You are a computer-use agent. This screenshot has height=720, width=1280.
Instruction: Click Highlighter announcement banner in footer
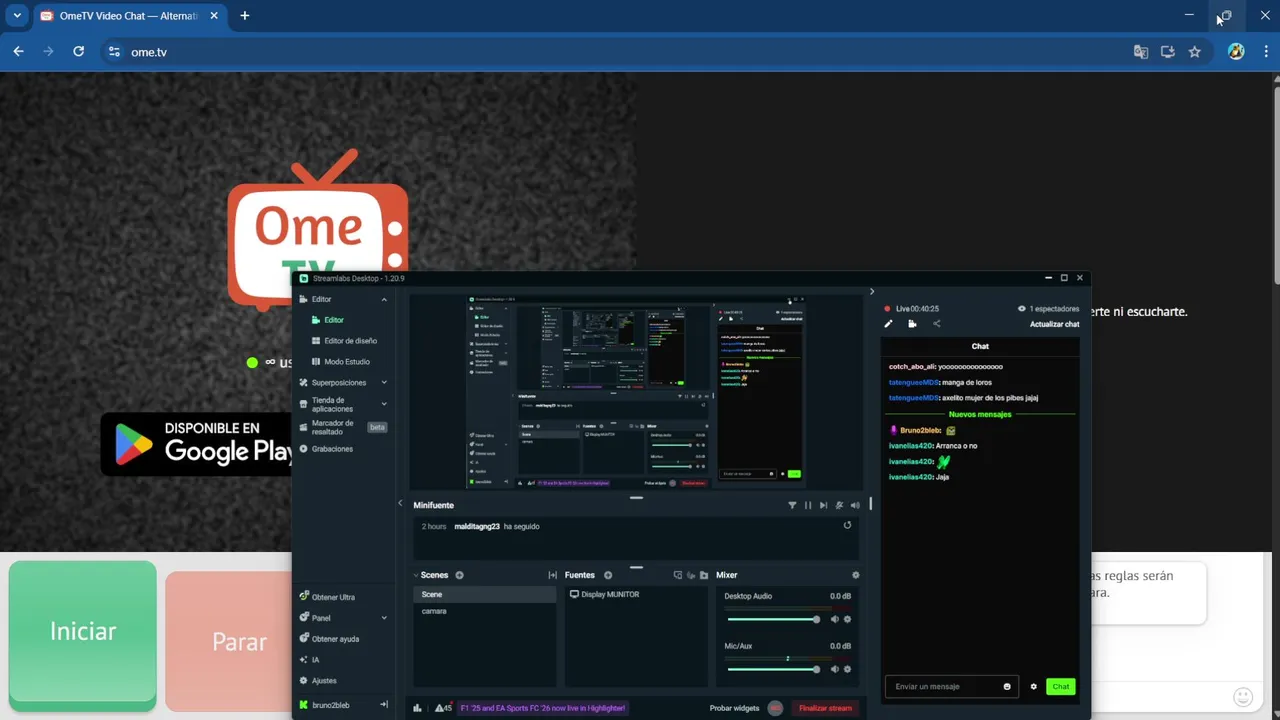543,708
